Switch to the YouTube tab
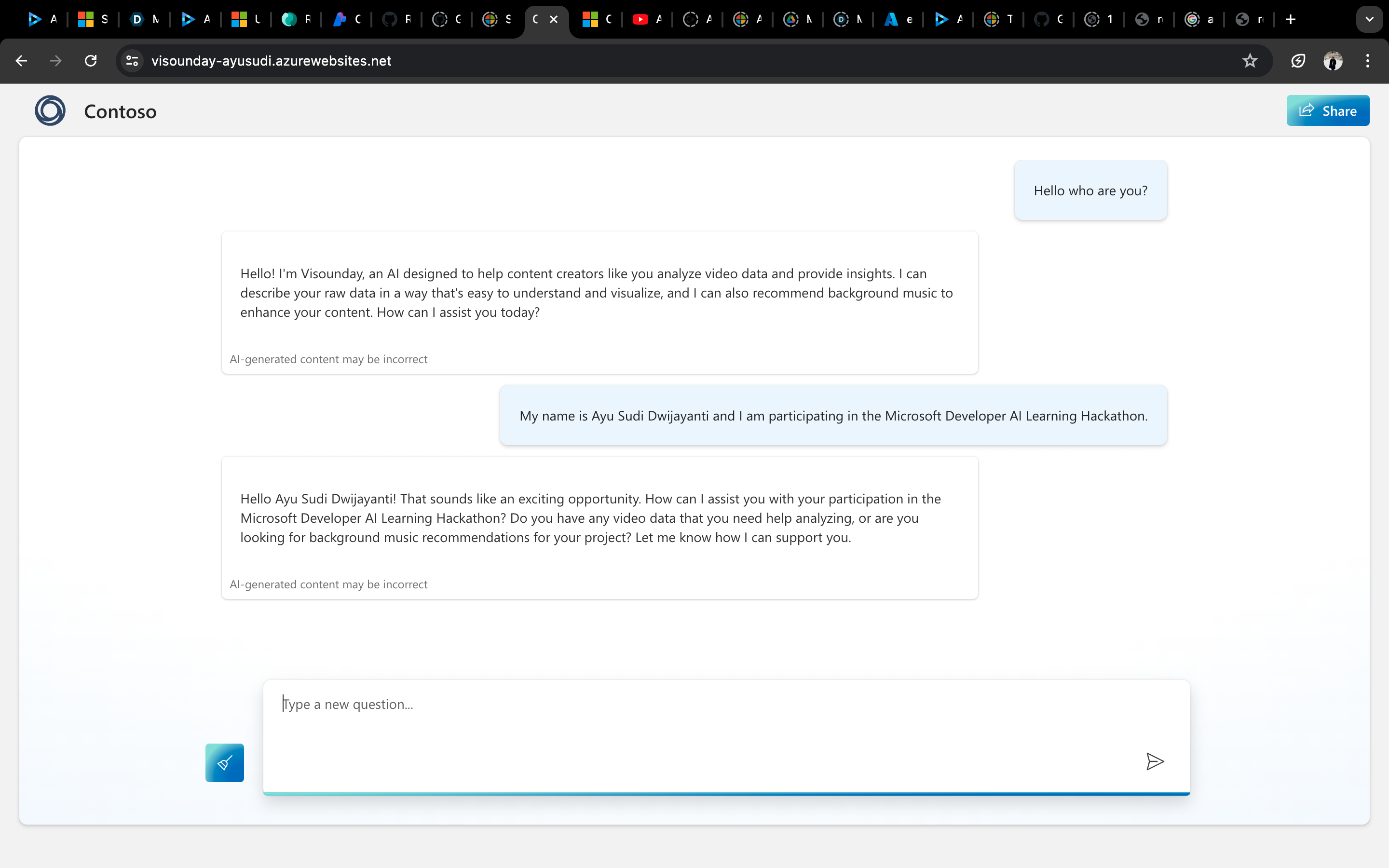 646,19
